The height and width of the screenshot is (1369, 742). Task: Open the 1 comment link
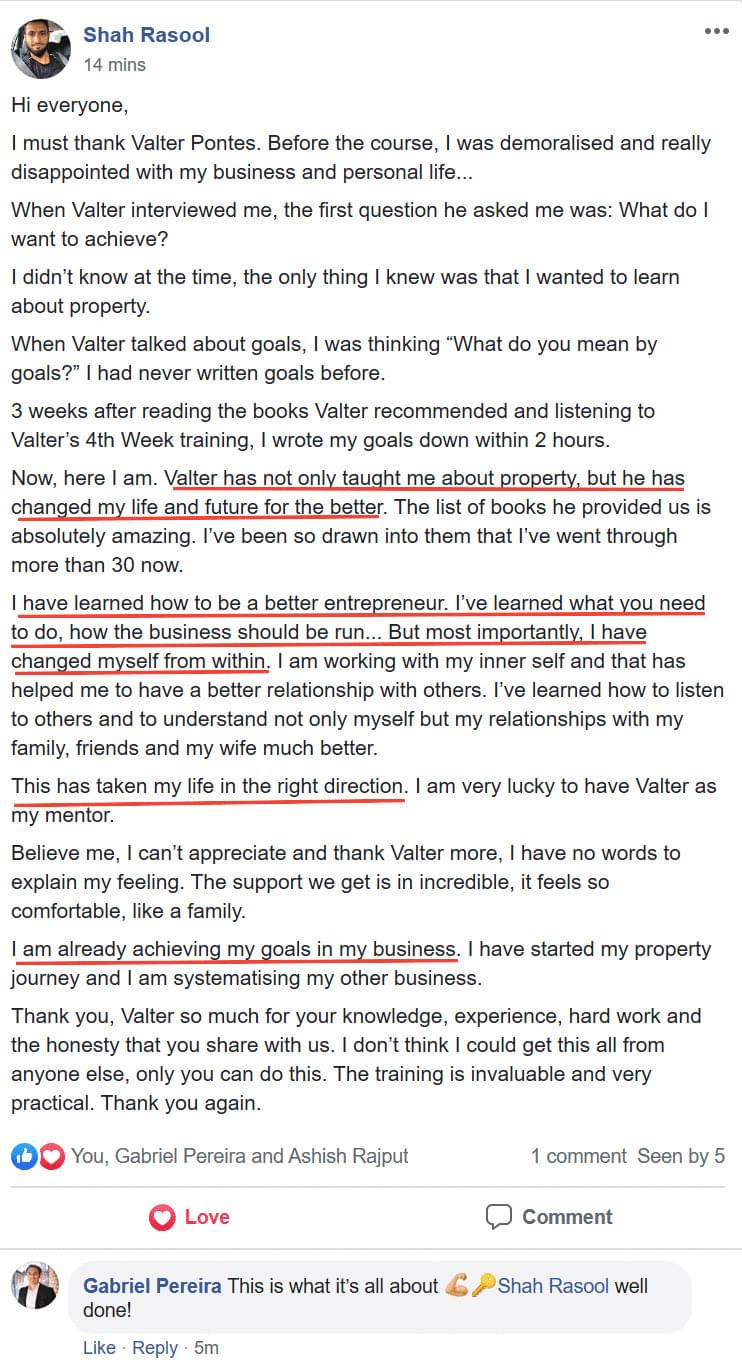578,1156
